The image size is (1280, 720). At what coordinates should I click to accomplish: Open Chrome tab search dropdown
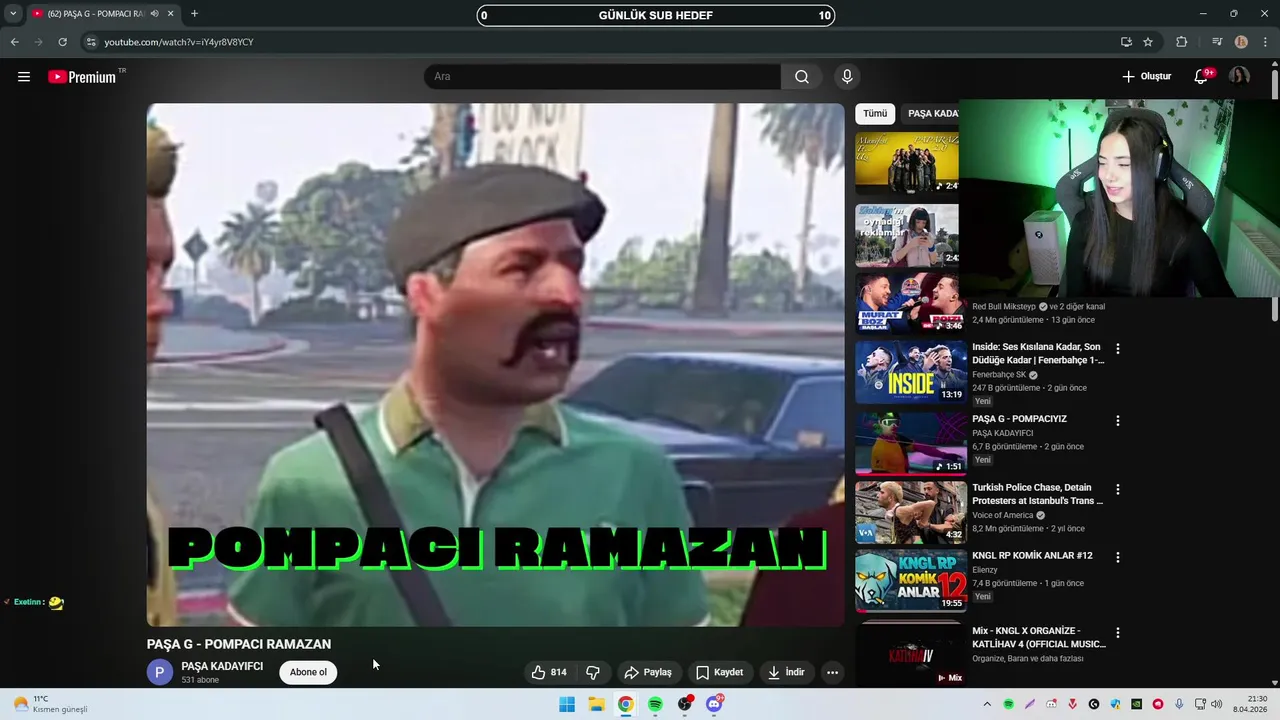(x=13, y=14)
